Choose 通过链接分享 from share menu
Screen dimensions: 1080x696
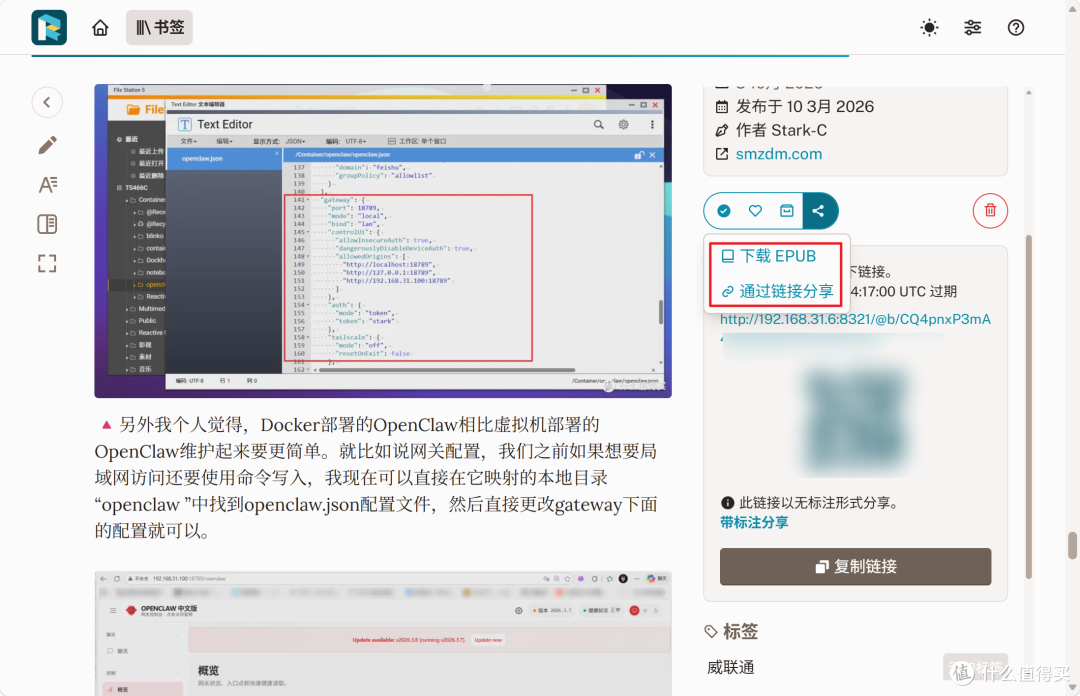pos(776,291)
